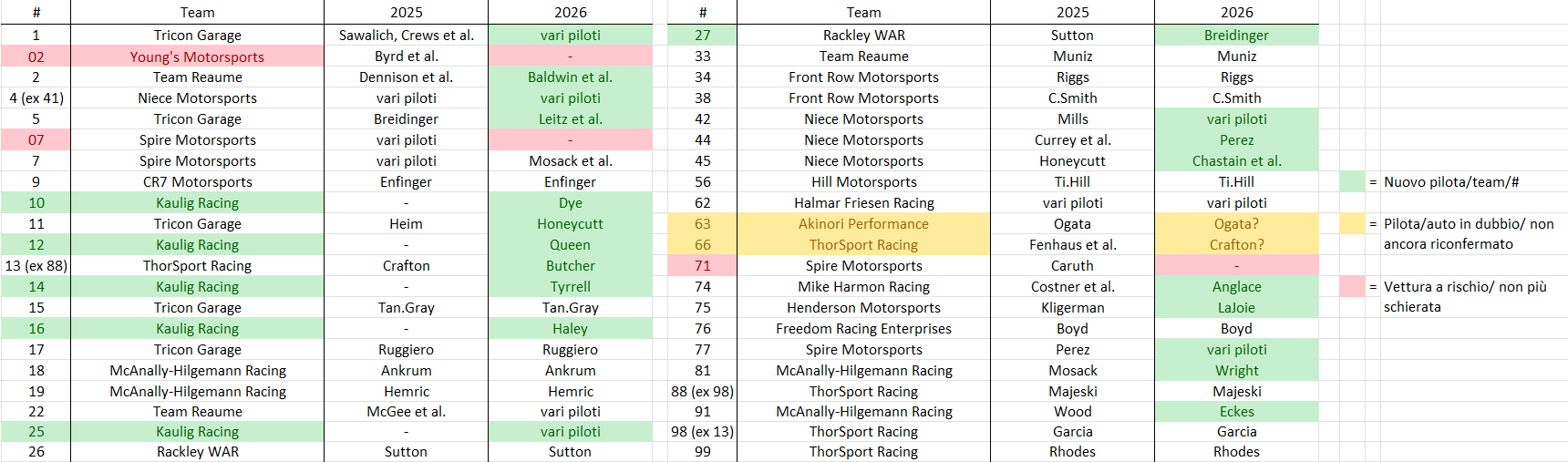
Task: Select the "4 (ex 41)" number cell
Action: click(x=36, y=98)
